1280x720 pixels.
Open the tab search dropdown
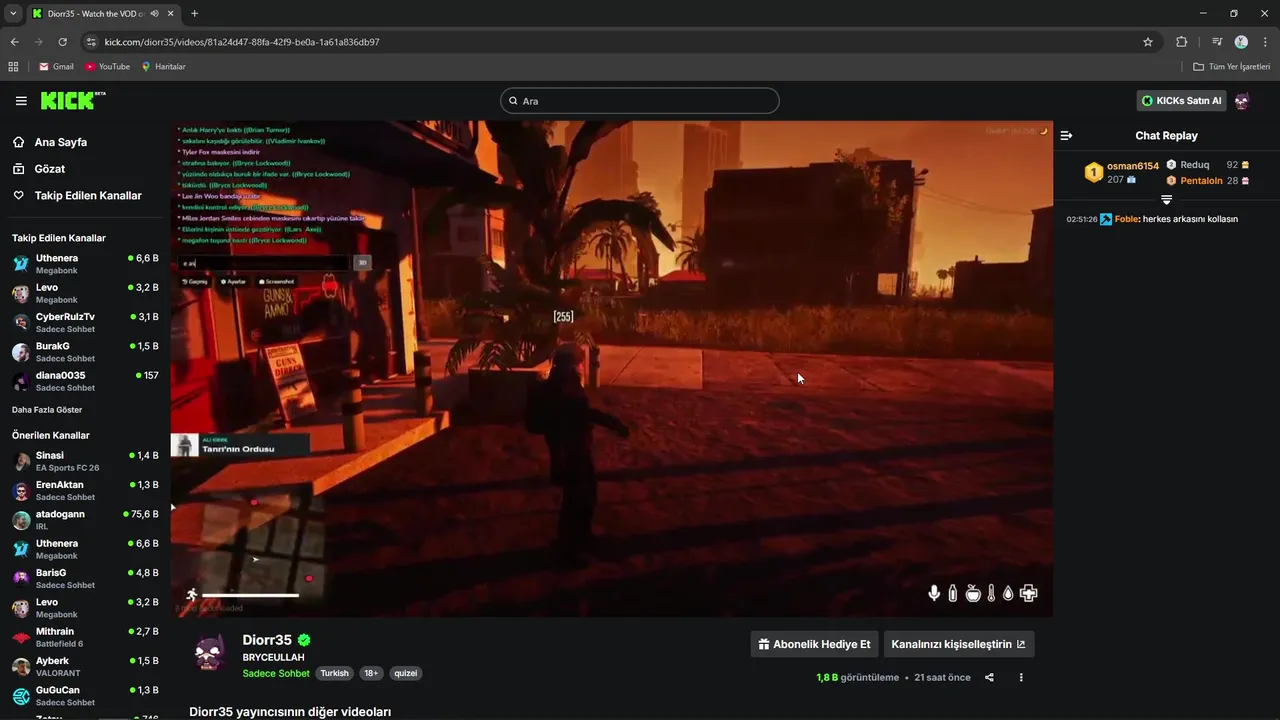click(x=13, y=13)
